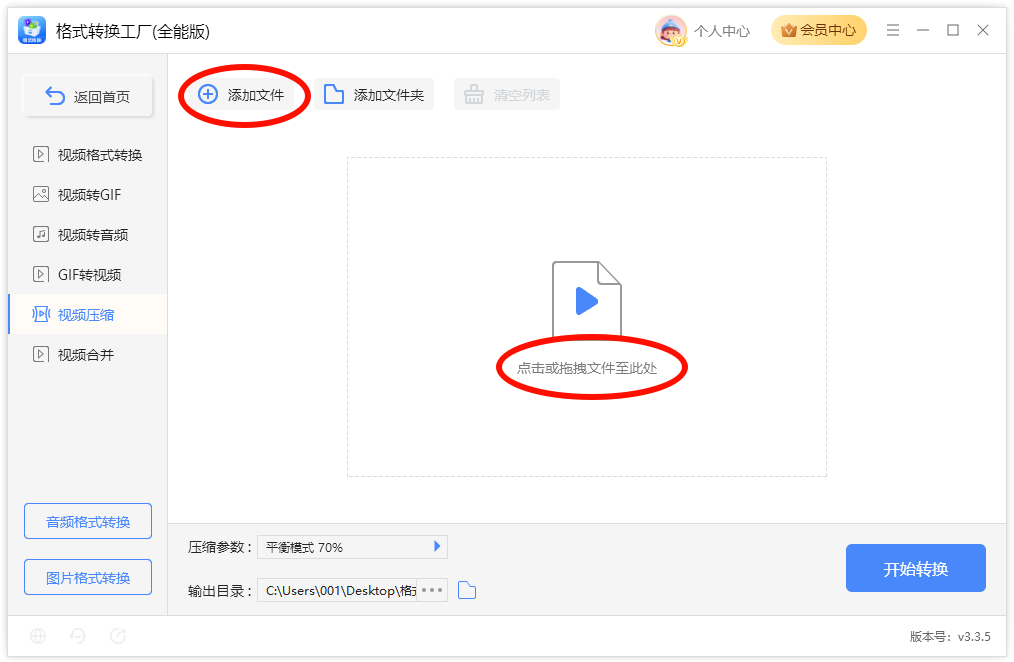Click 返回首页 back to home button
This screenshot has width=1014, height=662.
(88, 96)
